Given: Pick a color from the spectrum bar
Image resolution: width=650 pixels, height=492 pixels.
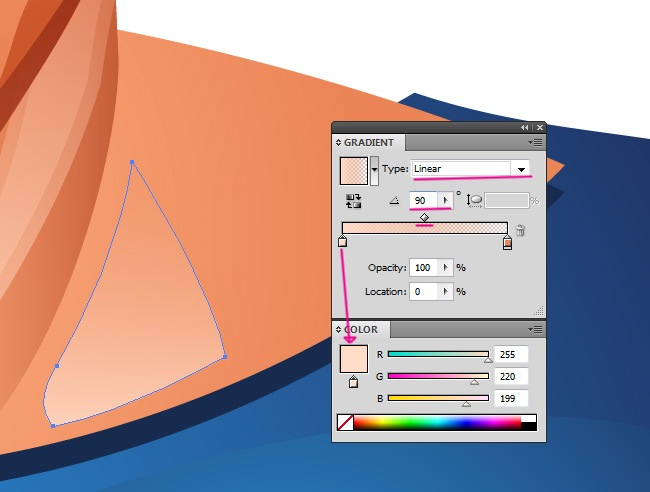Looking at the screenshot, I should tap(437, 422).
